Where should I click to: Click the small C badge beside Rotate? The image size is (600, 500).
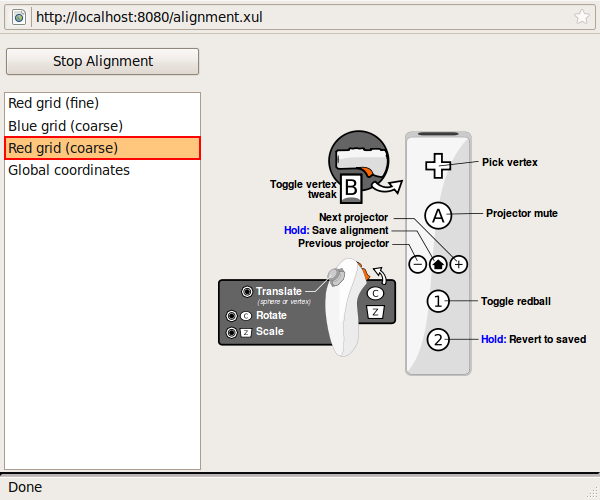tap(246, 316)
